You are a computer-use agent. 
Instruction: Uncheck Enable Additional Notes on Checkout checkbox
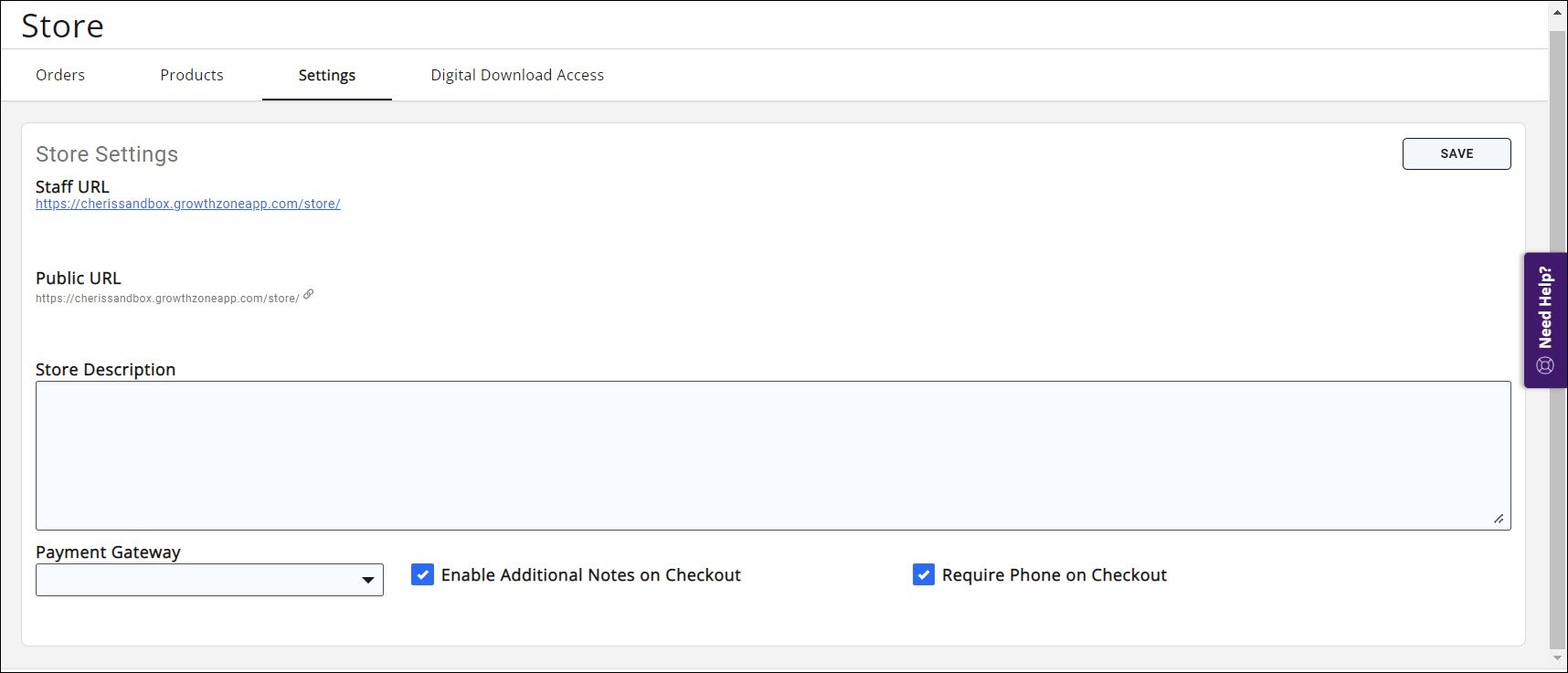(x=422, y=574)
